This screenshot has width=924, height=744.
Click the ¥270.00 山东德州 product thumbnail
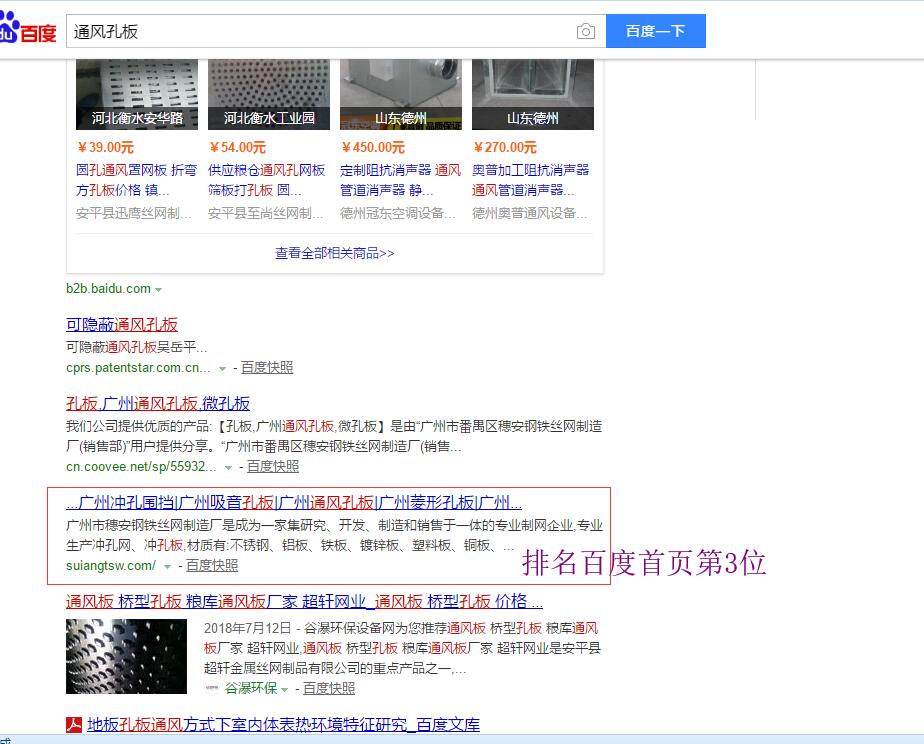pos(533,94)
